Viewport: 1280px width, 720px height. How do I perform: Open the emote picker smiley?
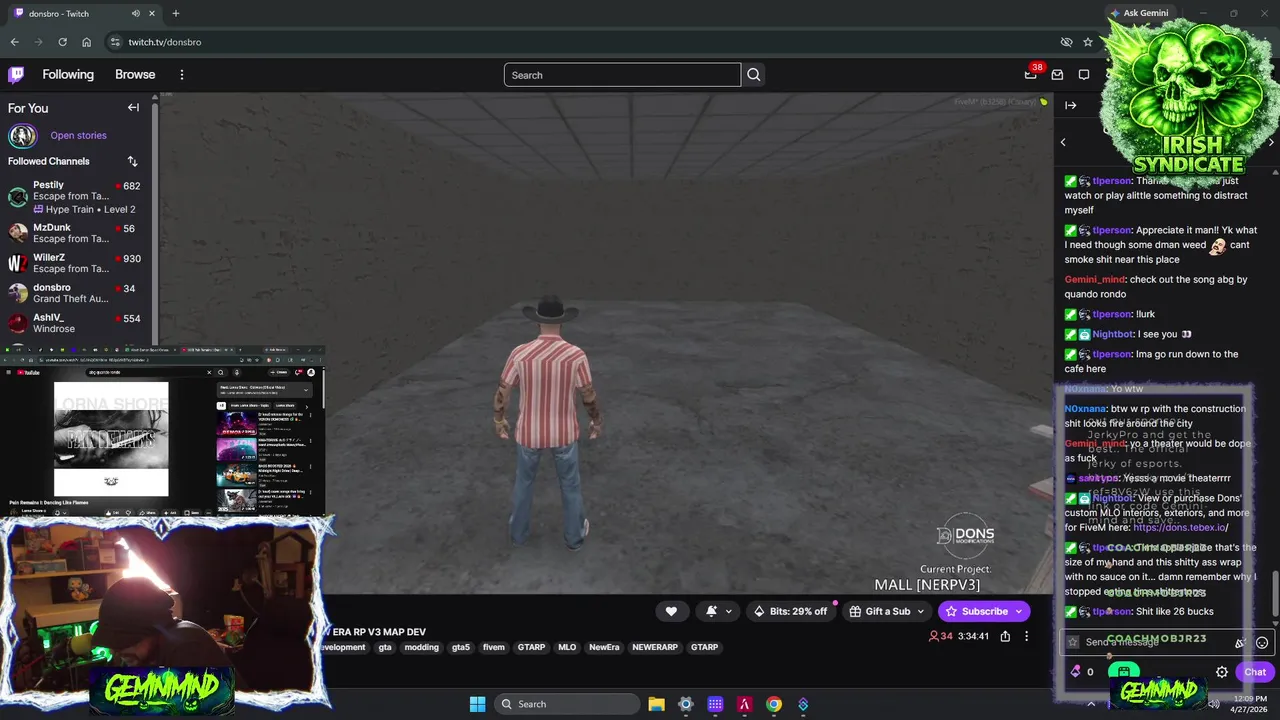point(1262,643)
